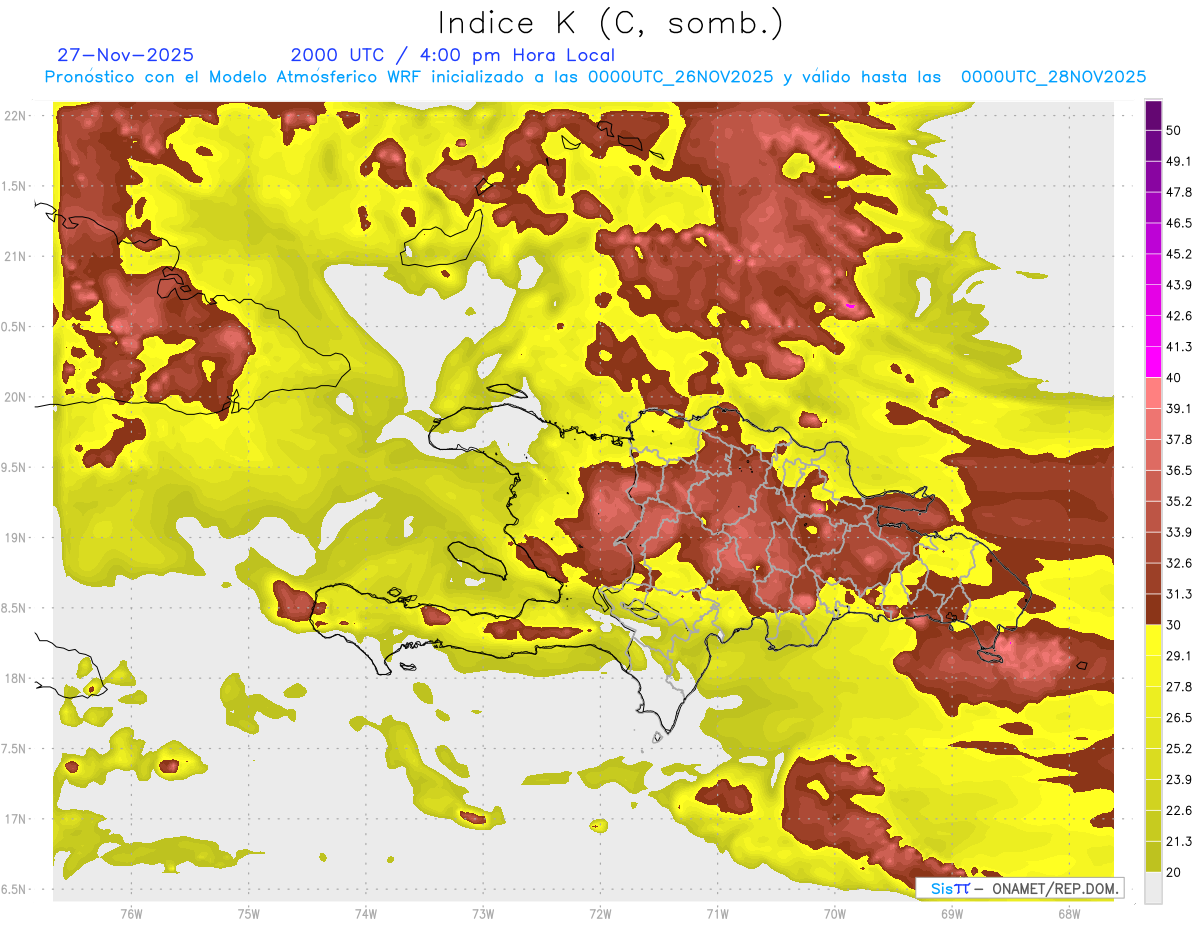This screenshot has height=927, width=1200.
Task: Click the "50" value on the color scale
Action: pyautogui.click(x=1174, y=130)
